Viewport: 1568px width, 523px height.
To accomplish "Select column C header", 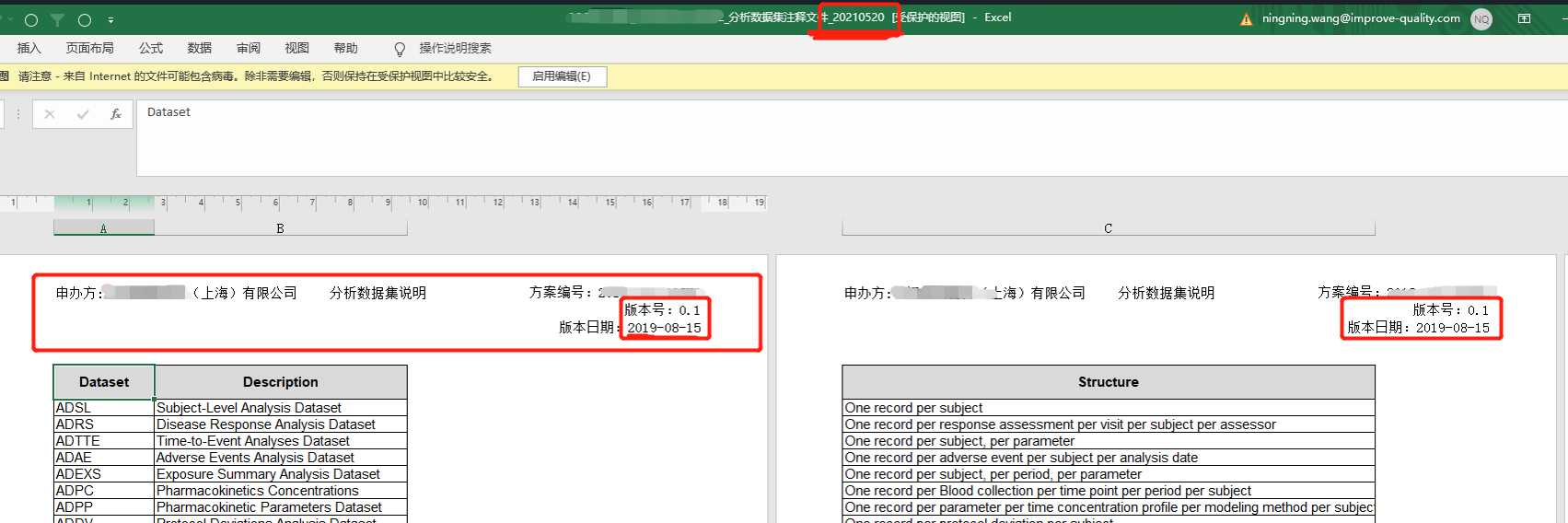I will pyautogui.click(x=1108, y=228).
